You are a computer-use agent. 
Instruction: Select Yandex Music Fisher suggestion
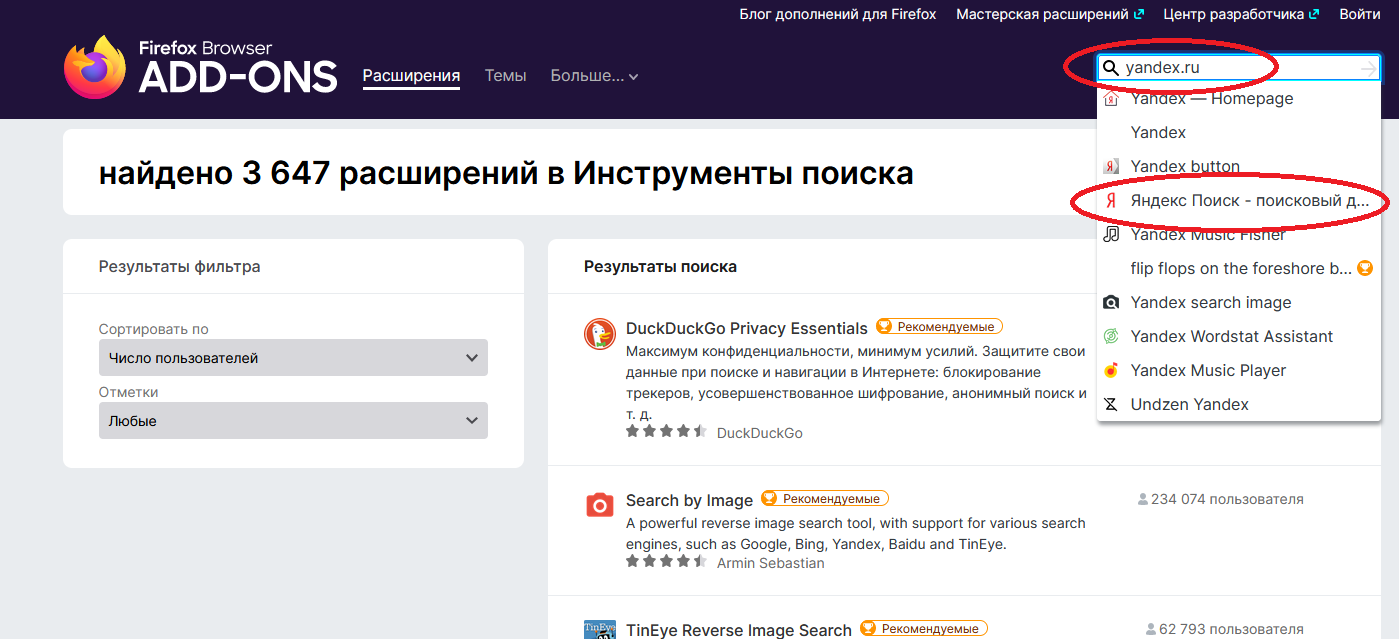pyautogui.click(x=1207, y=234)
